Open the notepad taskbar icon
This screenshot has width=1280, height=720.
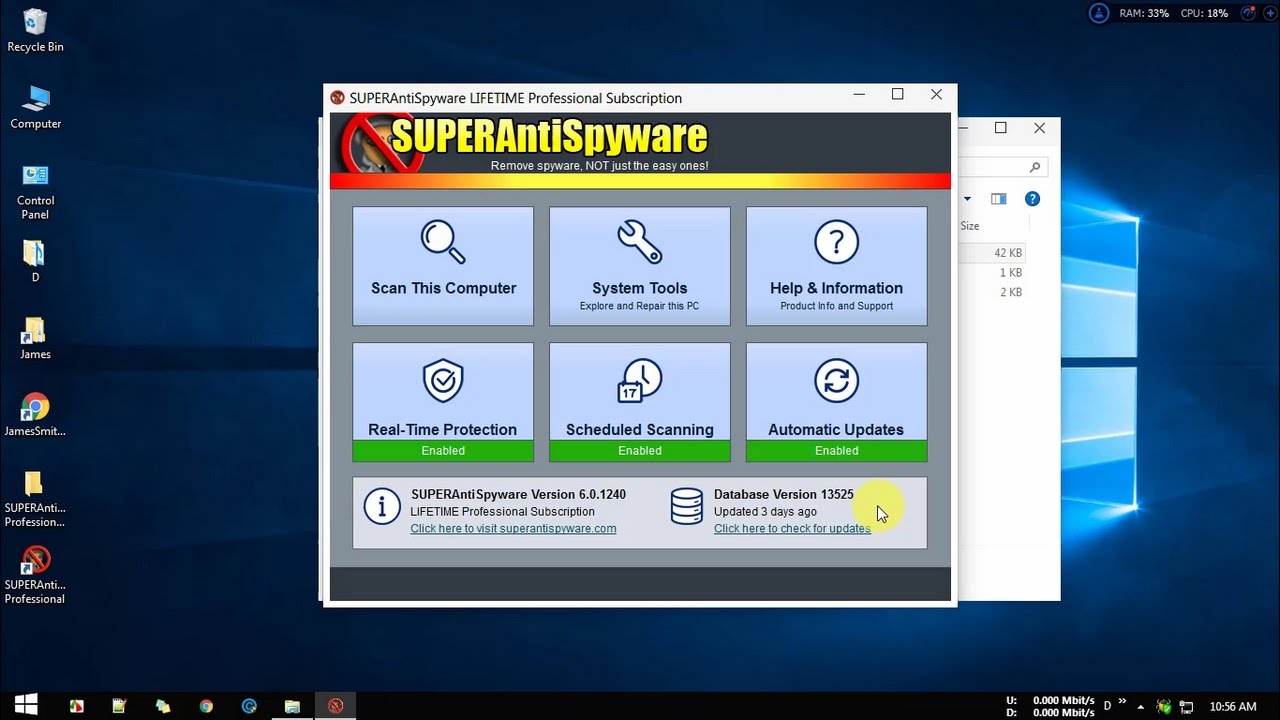tap(120, 706)
